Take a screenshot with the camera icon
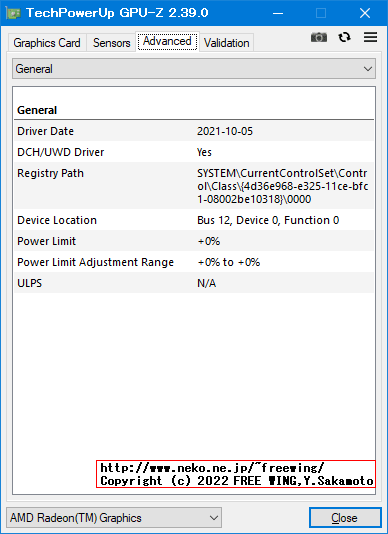Image resolution: width=388 pixels, height=534 pixels. pos(319,37)
